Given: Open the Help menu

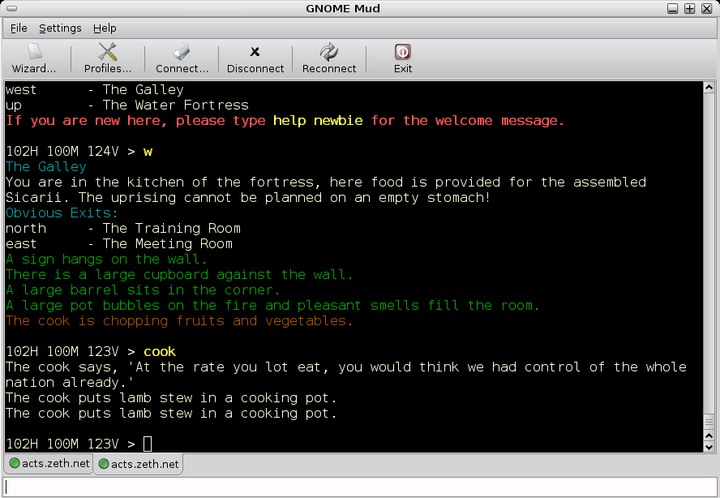Looking at the screenshot, I should click(105, 28).
